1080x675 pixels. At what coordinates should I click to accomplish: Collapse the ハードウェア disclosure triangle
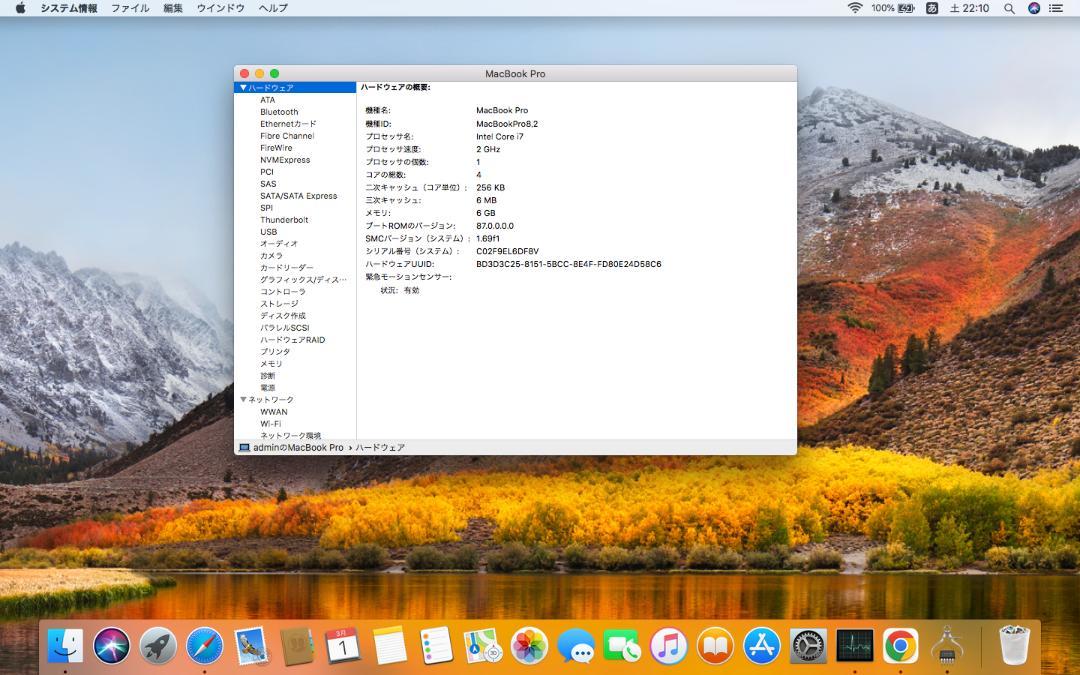(242, 87)
